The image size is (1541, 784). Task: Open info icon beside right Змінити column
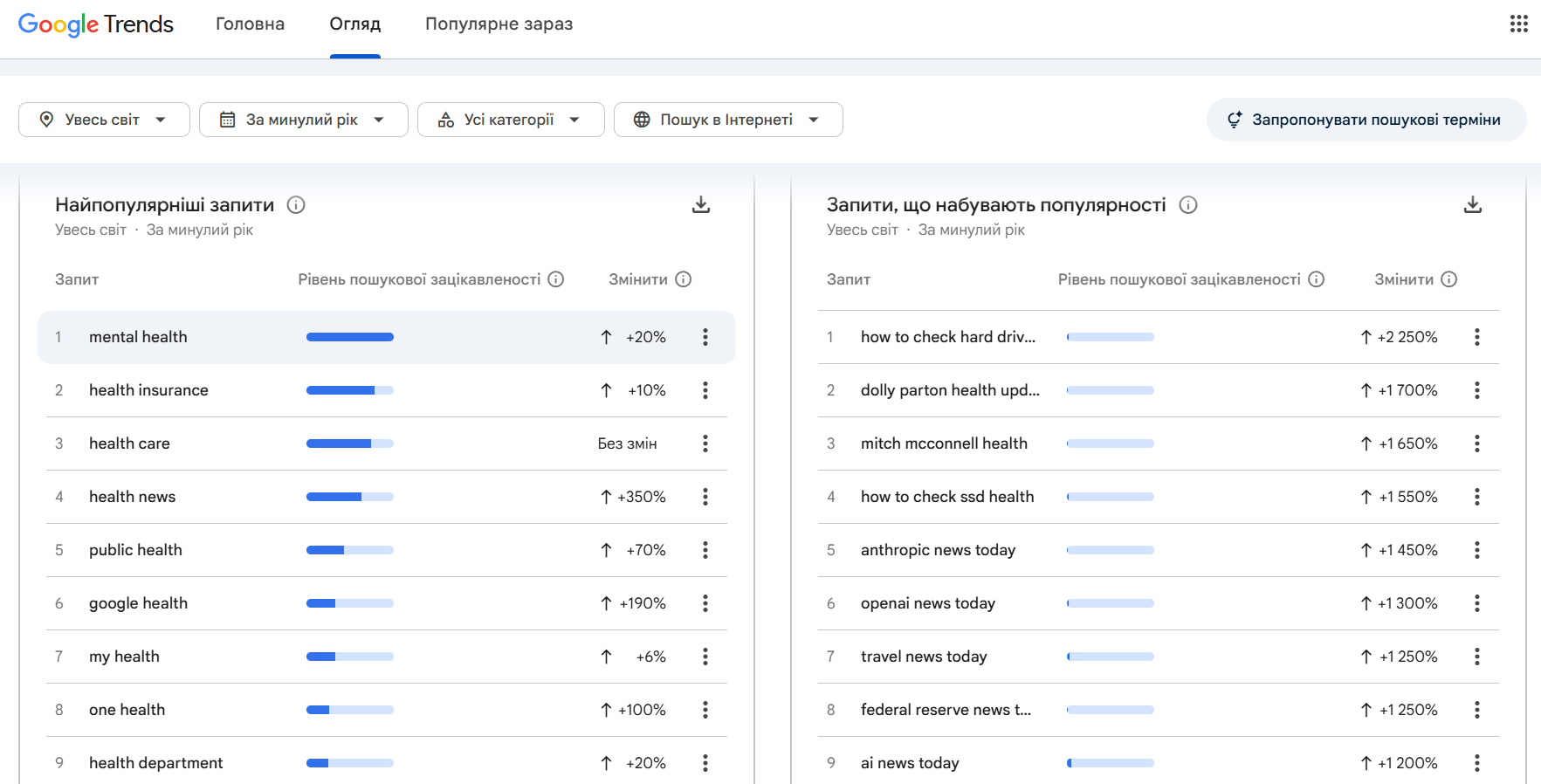tap(1449, 279)
